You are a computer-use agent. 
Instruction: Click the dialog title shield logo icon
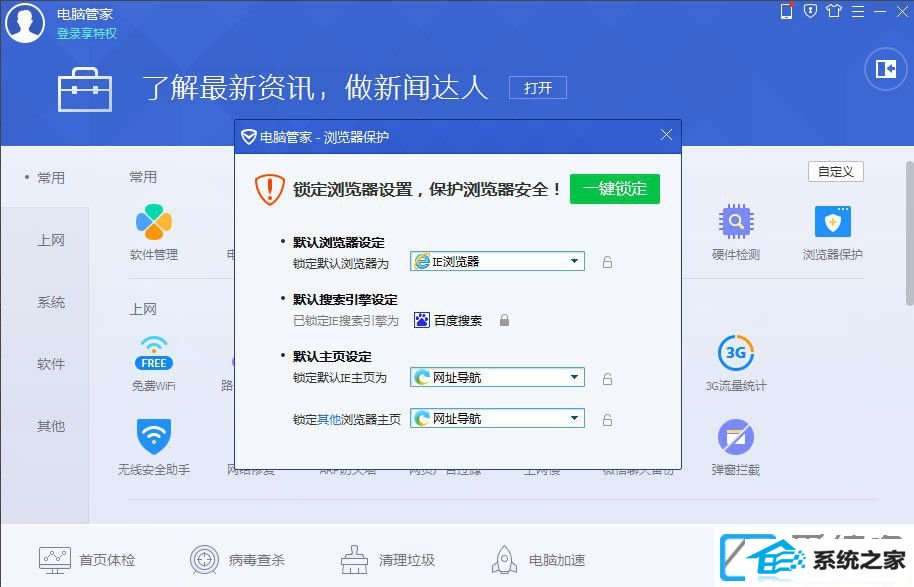pyautogui.click(x=249, y=137)
